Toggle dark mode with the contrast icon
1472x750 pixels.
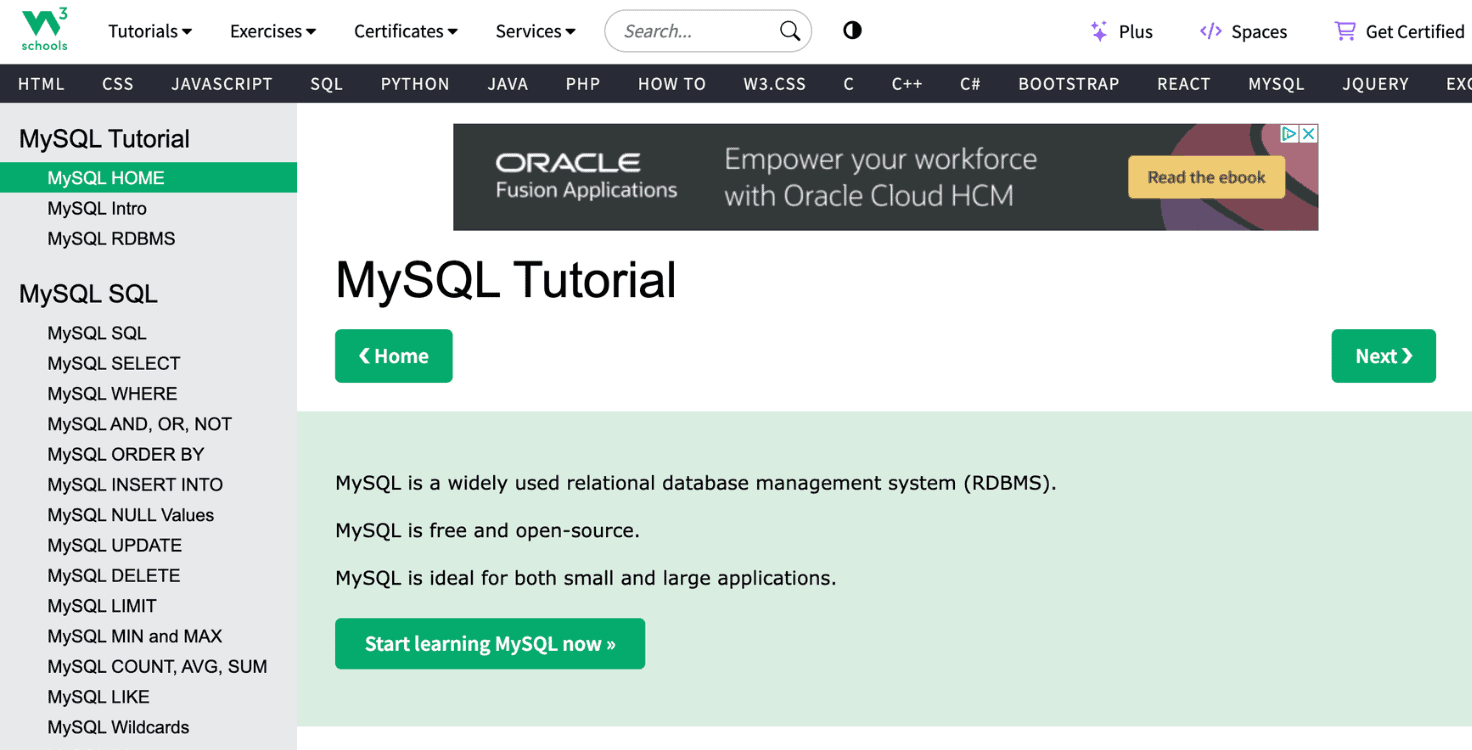pyautogui.click(x=851, y=31)
